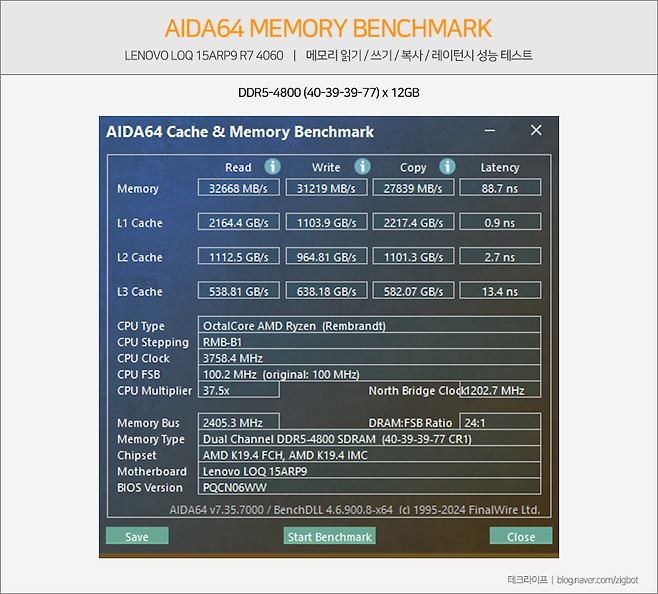Select the CPU Clock field 3758.4 MHz

coord(370,358)
